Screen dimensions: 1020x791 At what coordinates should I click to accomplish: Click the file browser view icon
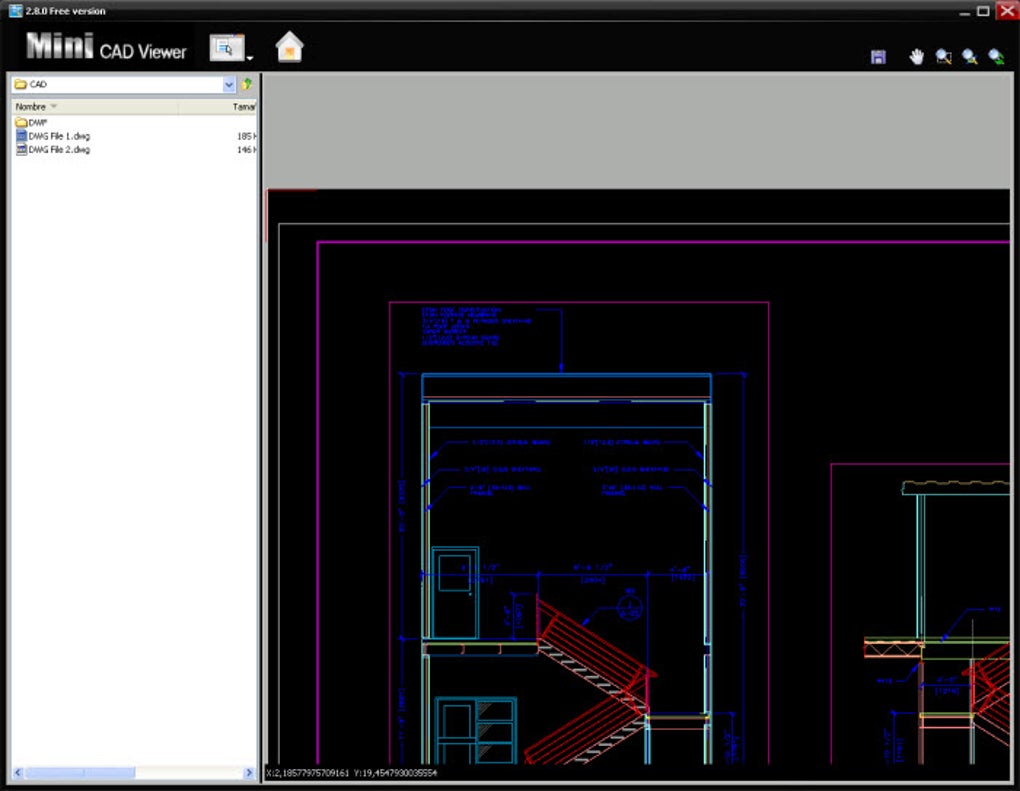[226, 47]
